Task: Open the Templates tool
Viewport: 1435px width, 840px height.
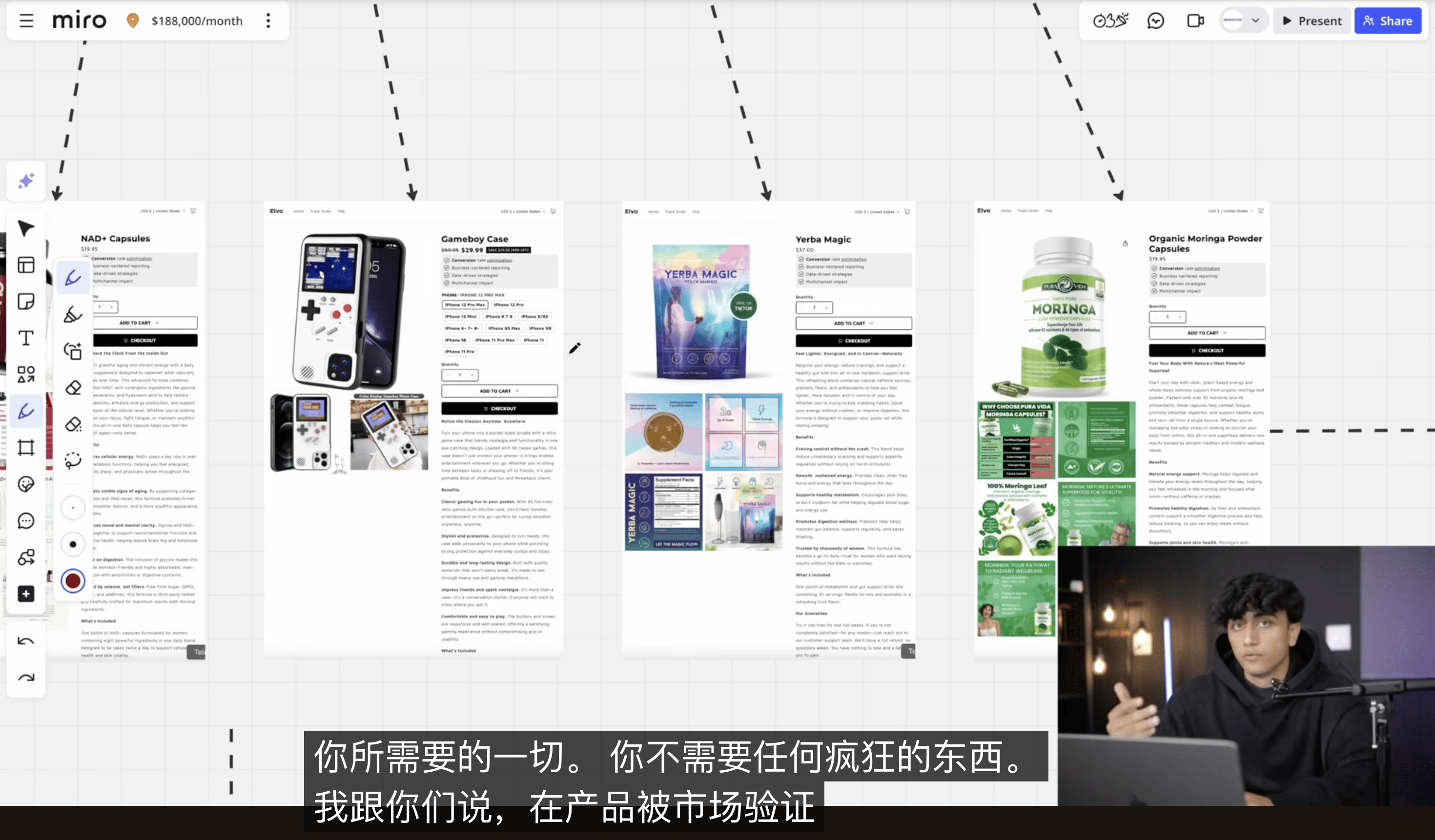Action: pyautogui.click(x=25, y=264)
